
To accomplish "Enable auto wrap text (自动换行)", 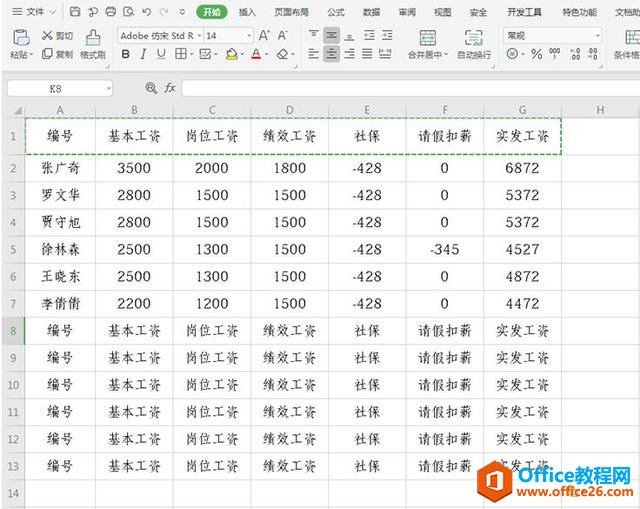I will (473, 44).
